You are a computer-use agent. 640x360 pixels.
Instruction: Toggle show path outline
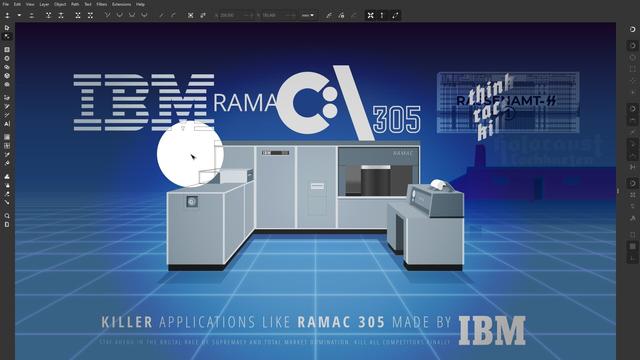[x=395, y=15]
